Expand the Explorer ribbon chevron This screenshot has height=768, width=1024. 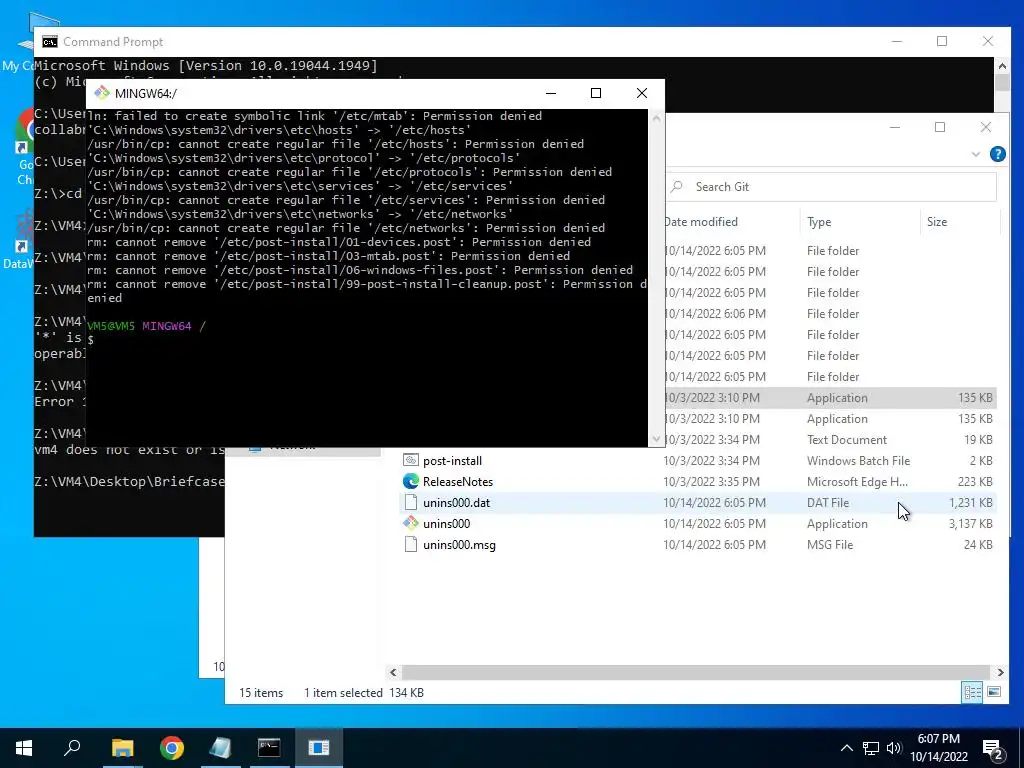(x=976, y=154)
